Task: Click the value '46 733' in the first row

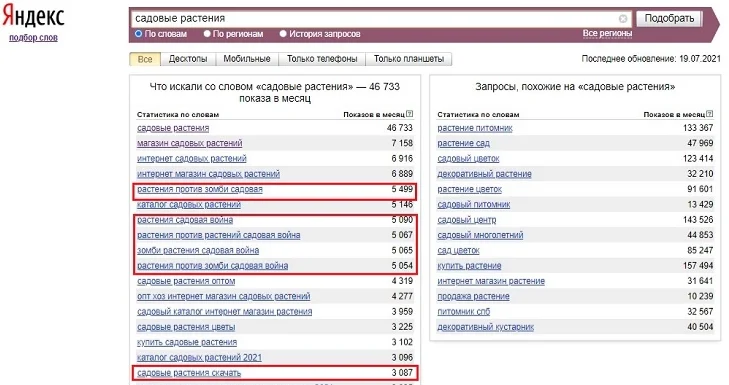Action: click(400, 128)
